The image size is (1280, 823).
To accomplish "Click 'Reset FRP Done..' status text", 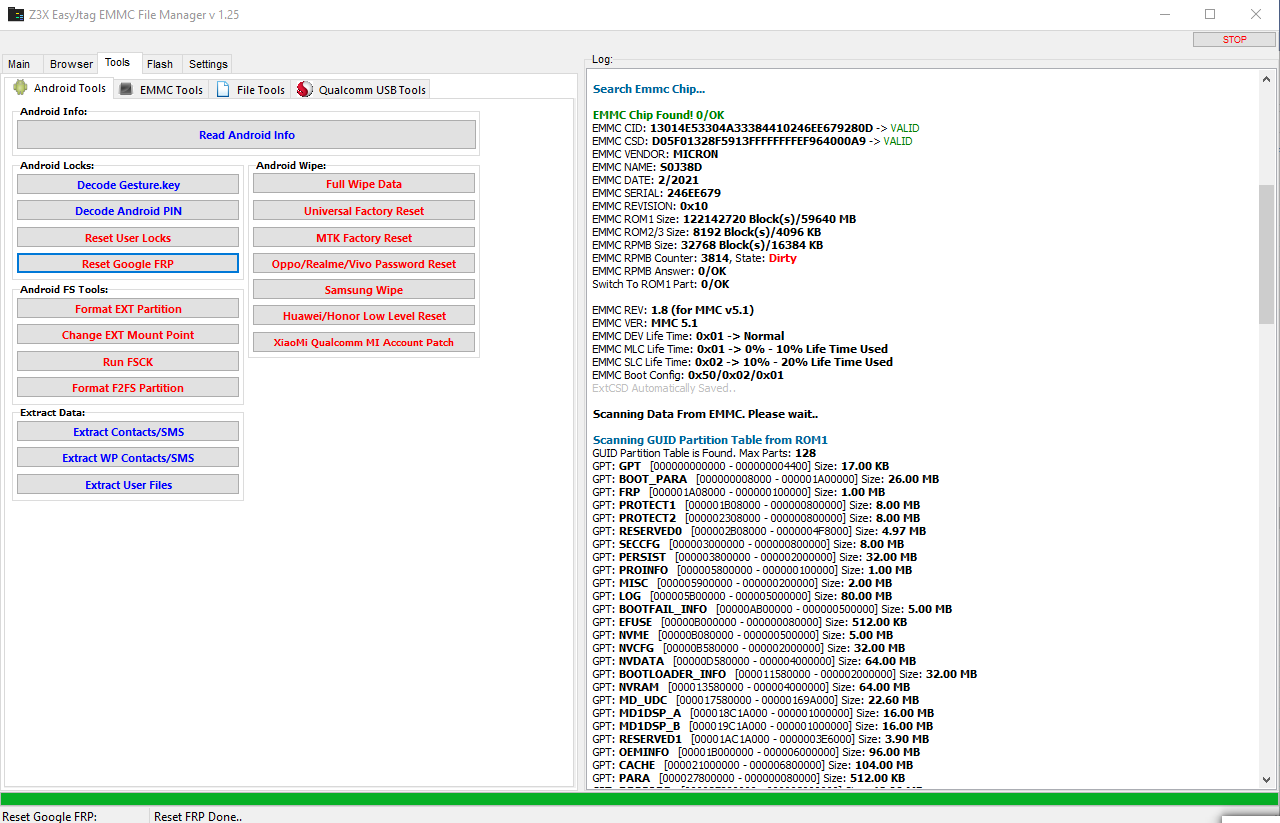I will point(198,817).
